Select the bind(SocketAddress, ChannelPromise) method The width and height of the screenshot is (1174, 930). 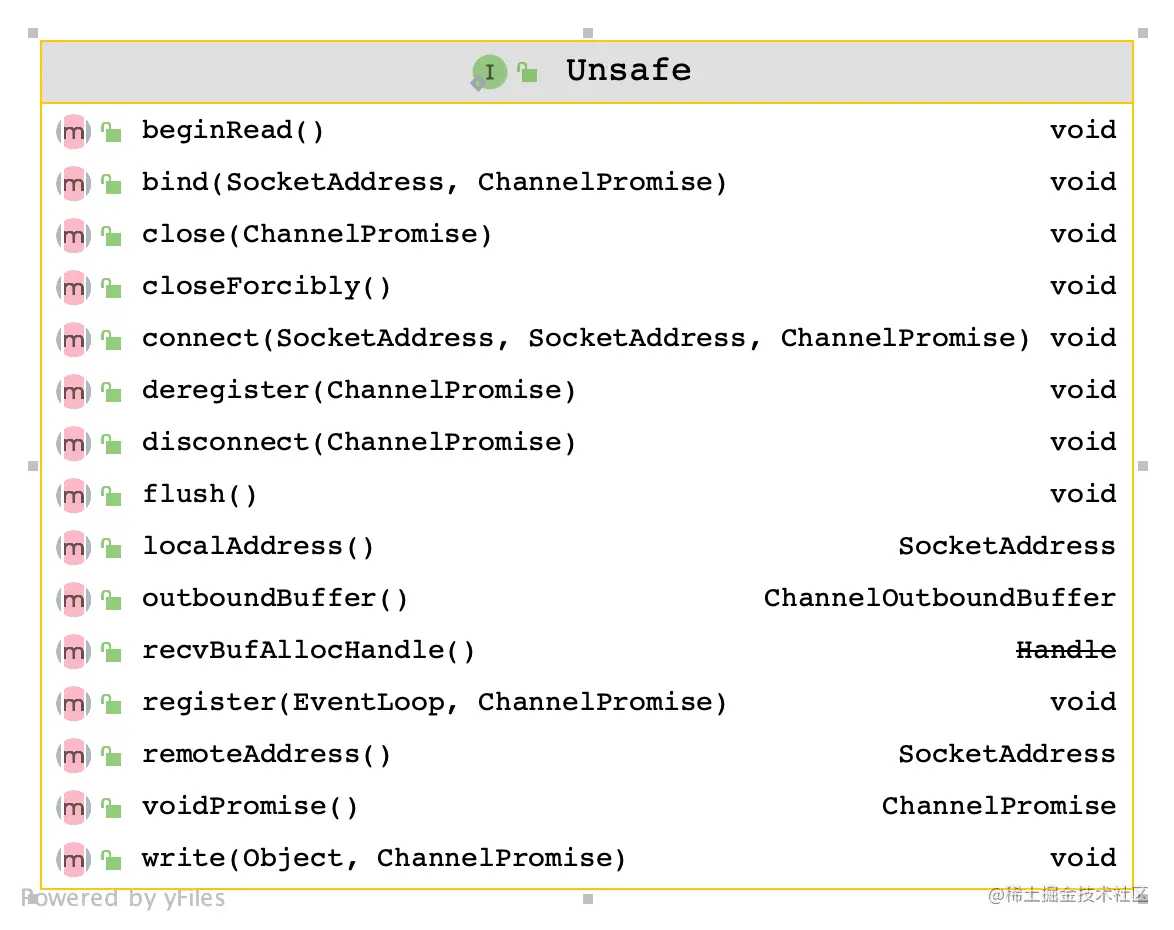[x=434, y=183]
